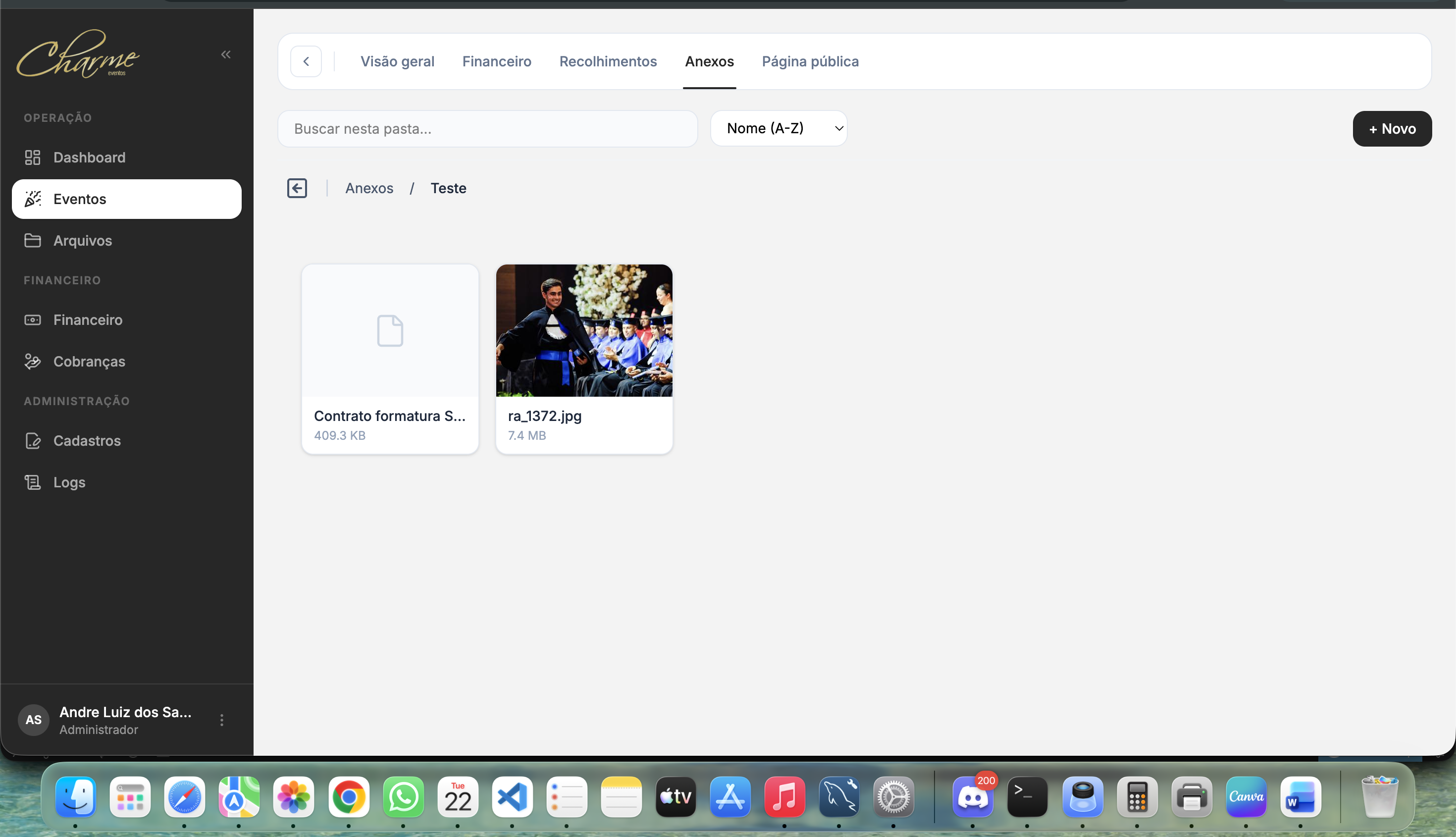Go up a folder using the arrow icon
The image size is (1456, 837).
coord(297,188)
